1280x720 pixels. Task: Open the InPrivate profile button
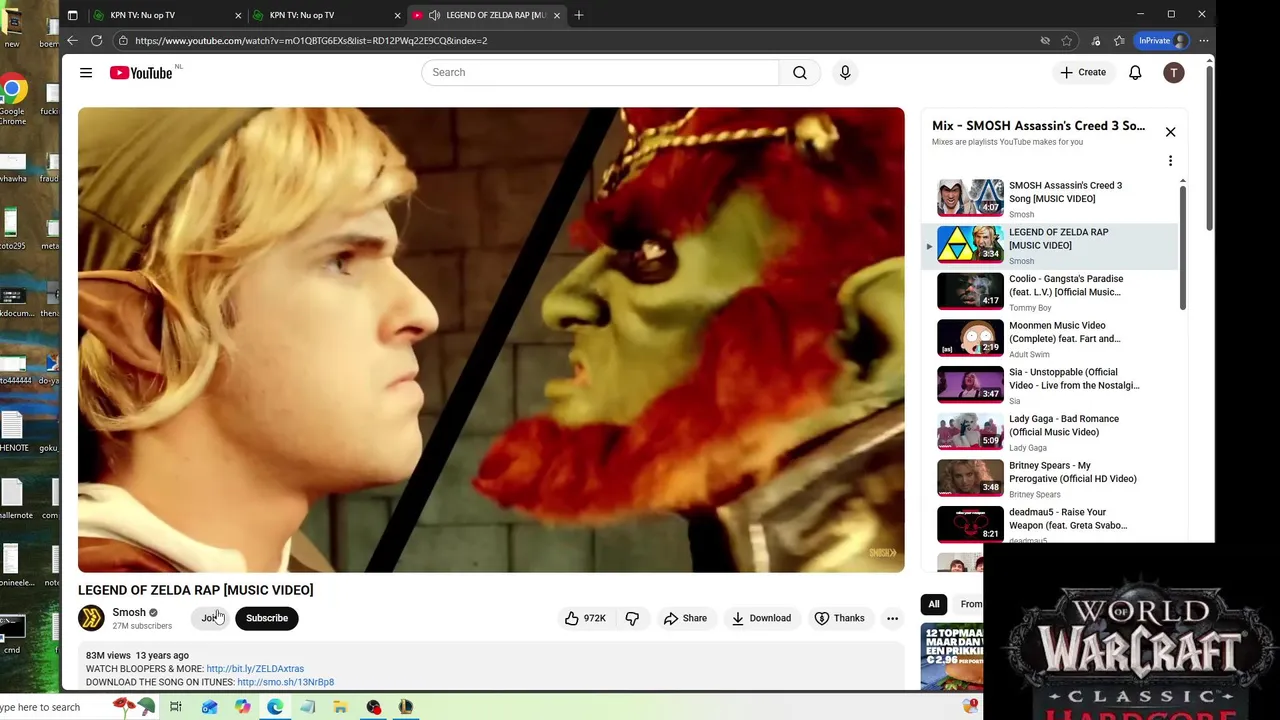[x=1163, y=41]
